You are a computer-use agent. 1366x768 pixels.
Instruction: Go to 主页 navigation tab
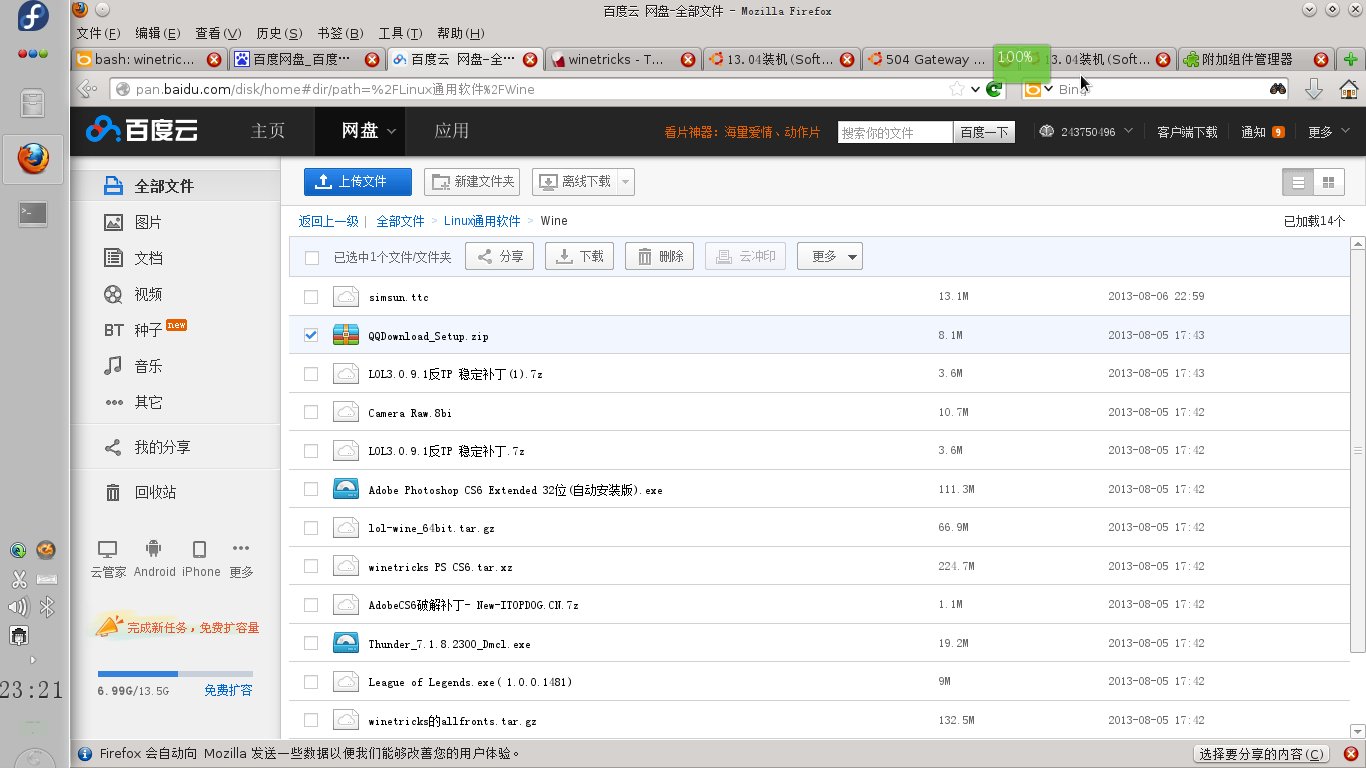(268, 131)
